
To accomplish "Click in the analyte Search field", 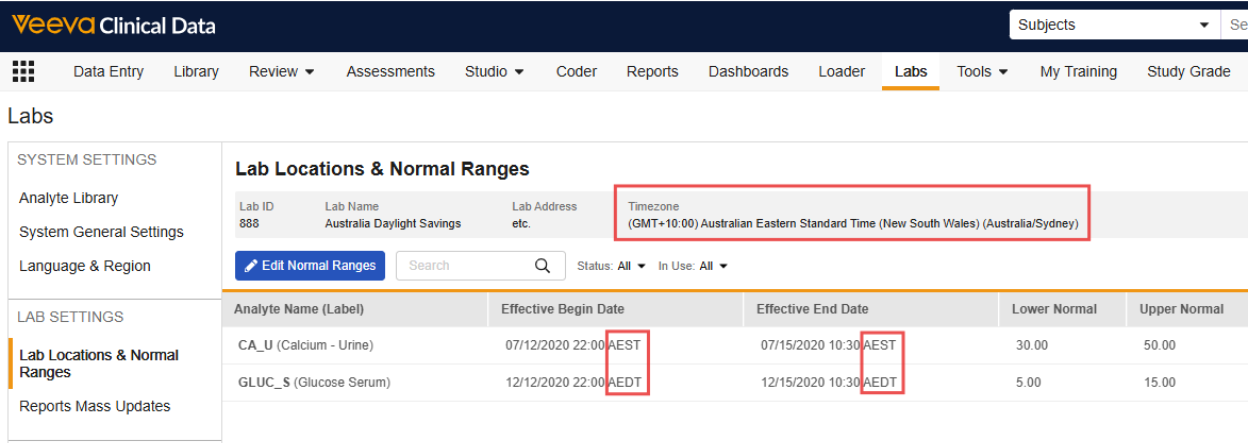I will point(465,266).
